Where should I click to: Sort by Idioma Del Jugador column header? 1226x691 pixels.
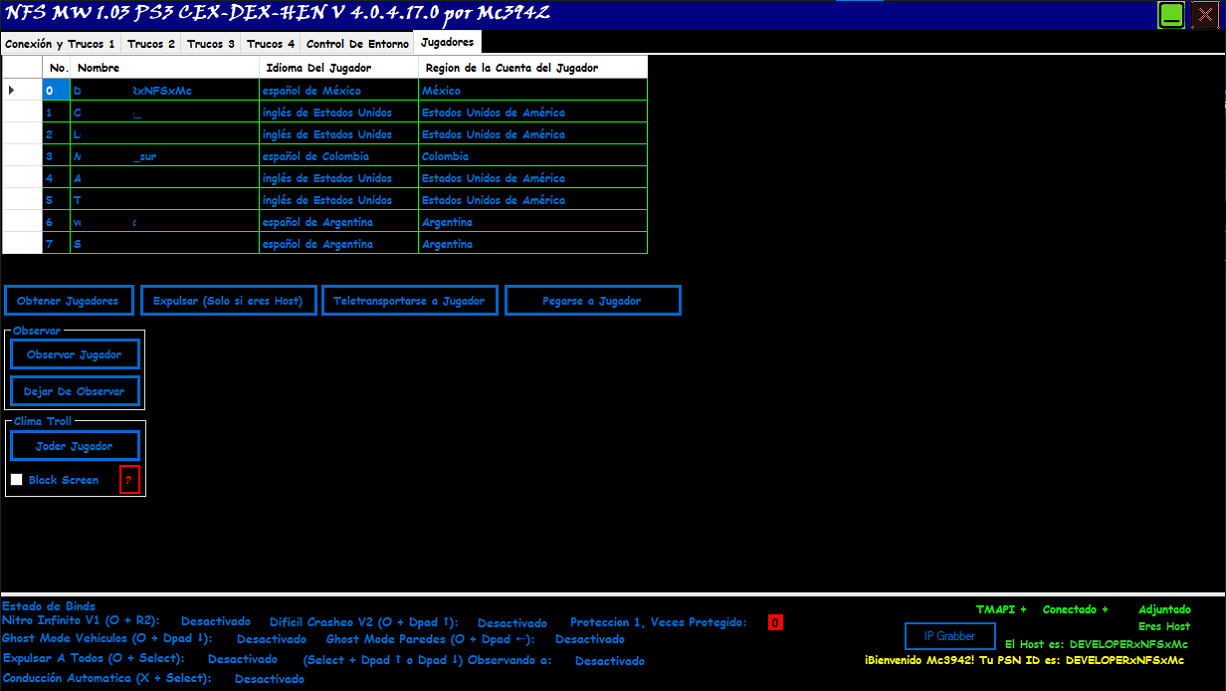[338, 68]
